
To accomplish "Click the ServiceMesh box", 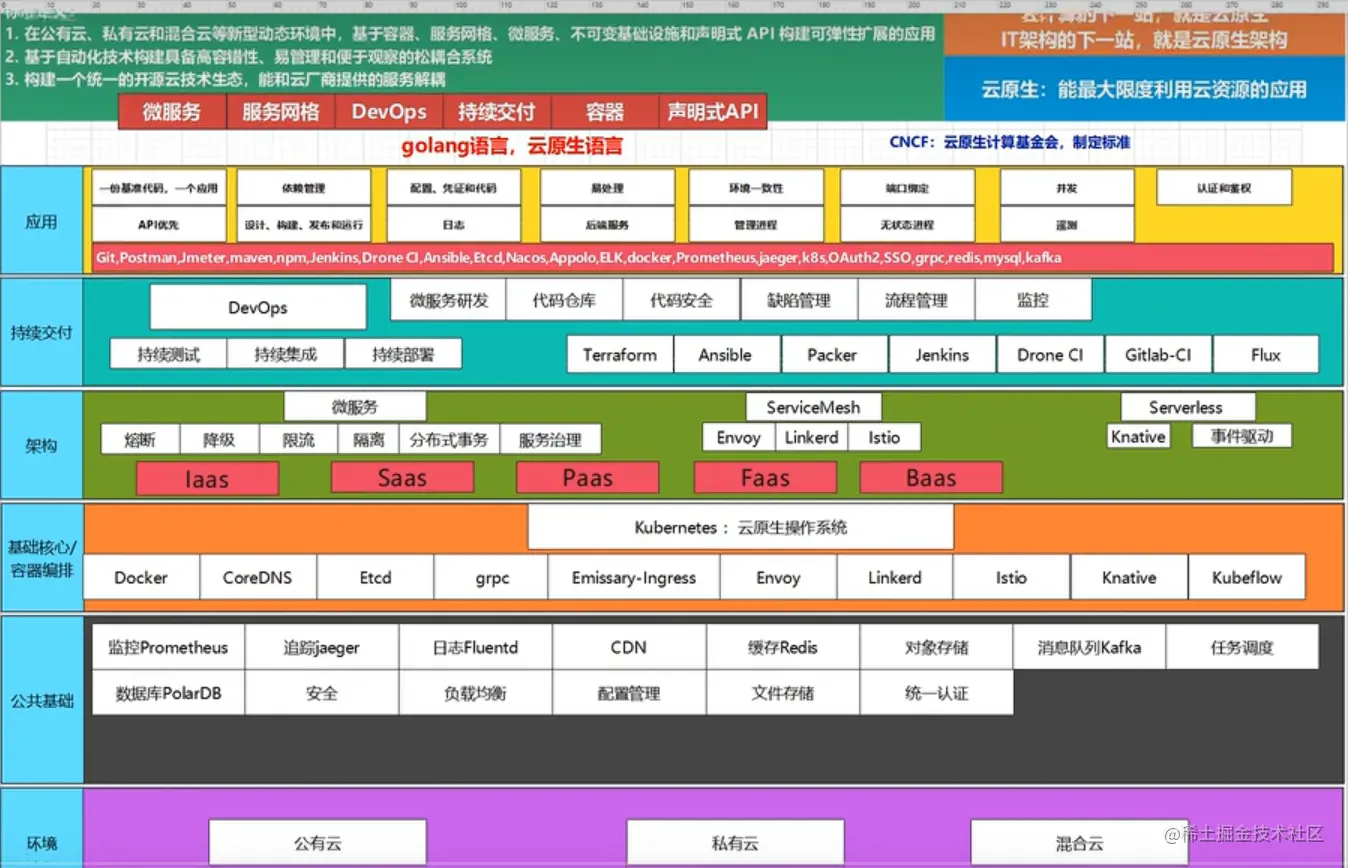I will [x=813, y=407].
